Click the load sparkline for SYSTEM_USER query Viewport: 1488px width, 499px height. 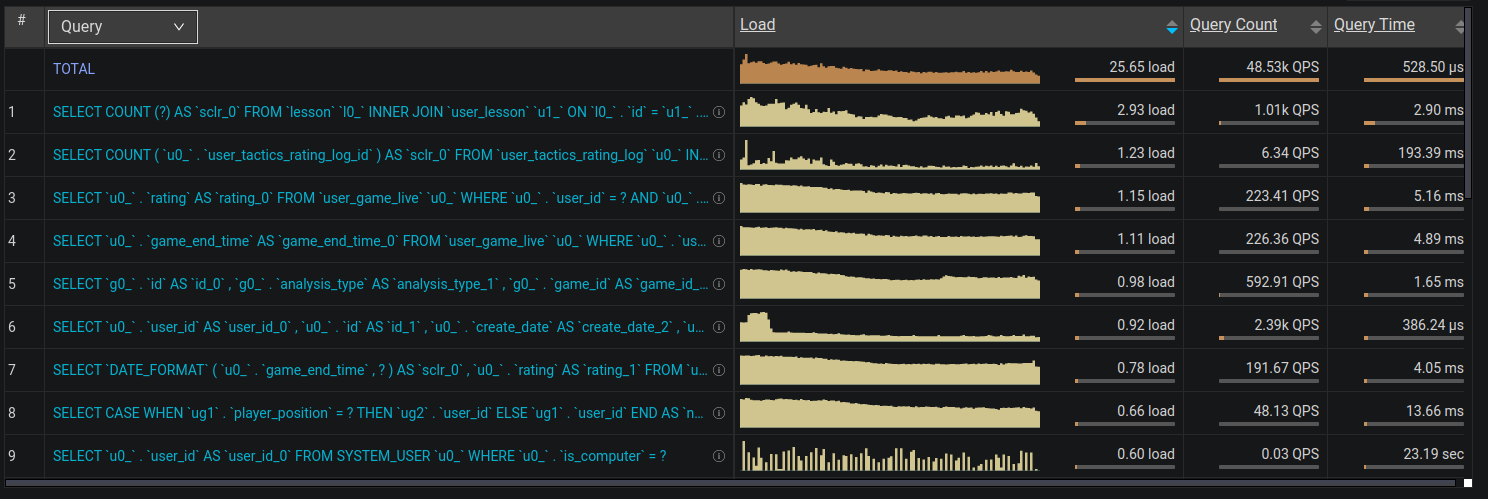889,457
